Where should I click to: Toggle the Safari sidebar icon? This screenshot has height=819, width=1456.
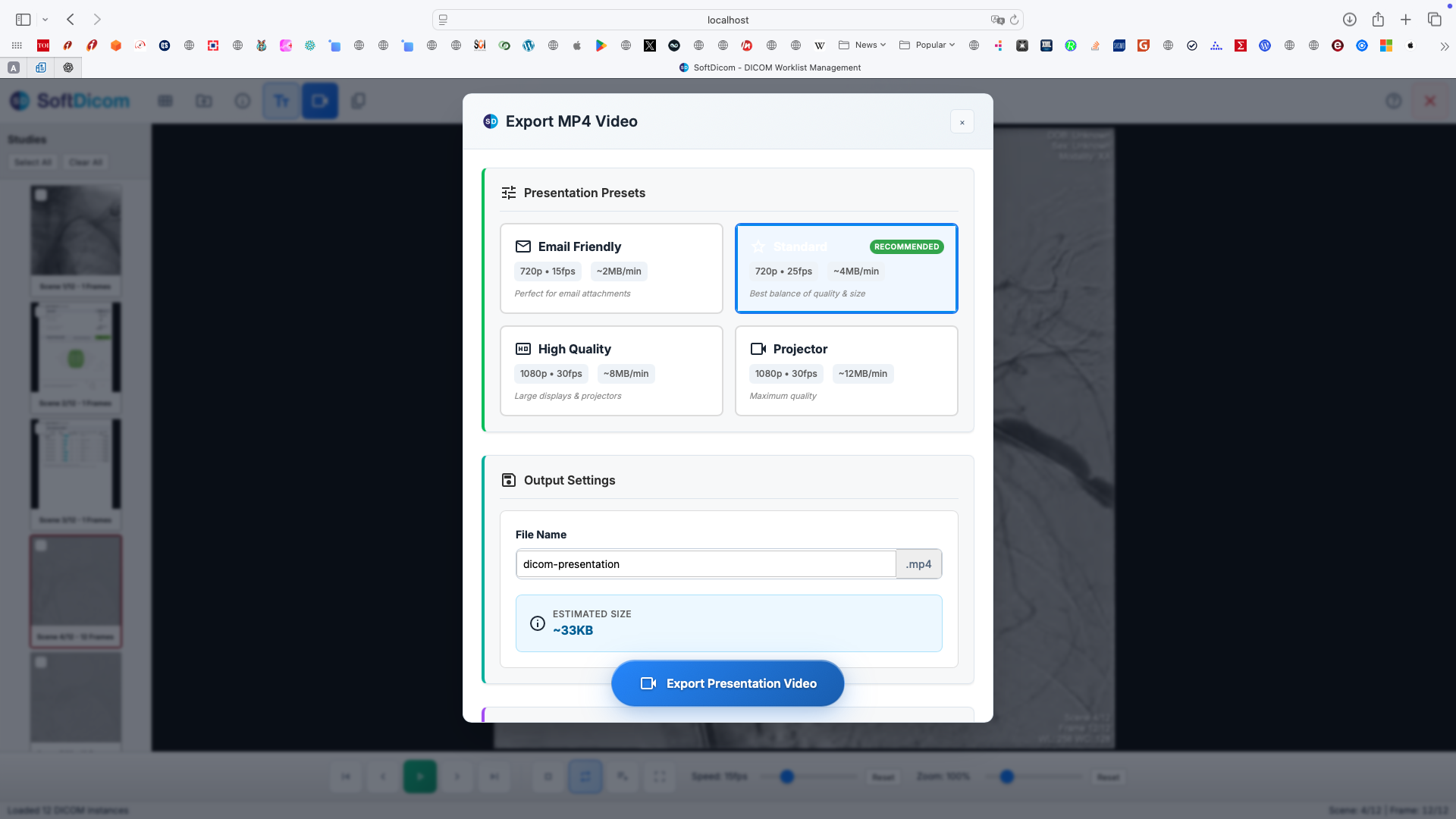(x=23, y=20)
